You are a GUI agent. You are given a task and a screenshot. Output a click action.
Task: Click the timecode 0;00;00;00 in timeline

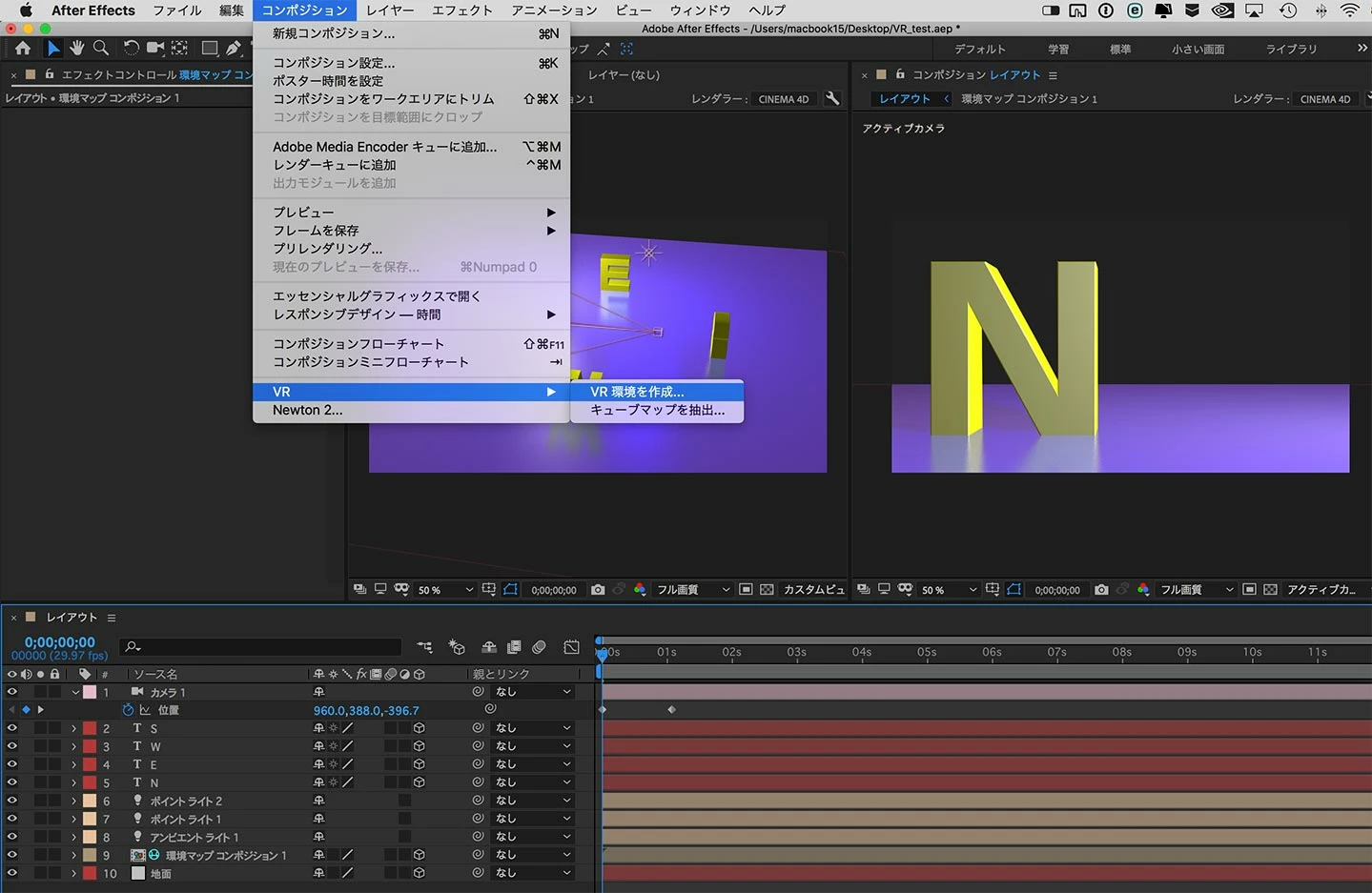click(59, 642)
